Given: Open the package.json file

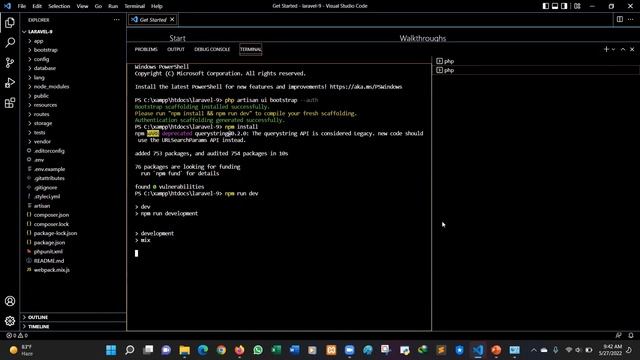Looking at the screenshot, I should click(x=49, y=242).
